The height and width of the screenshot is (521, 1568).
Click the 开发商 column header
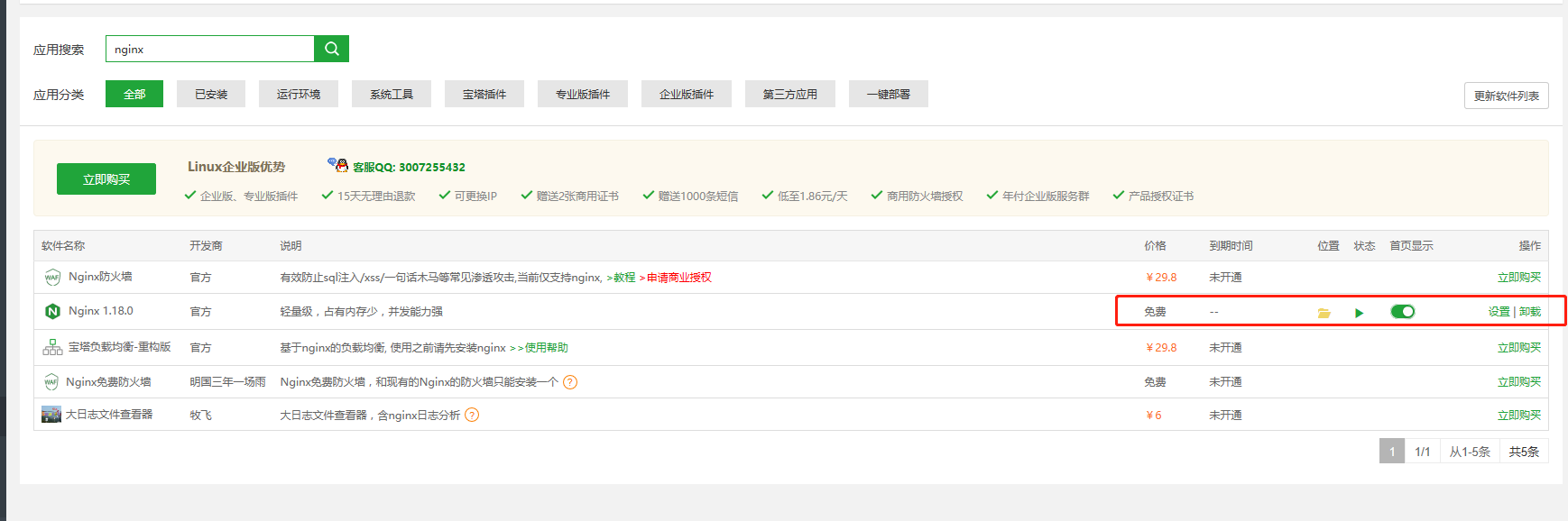pyautogui.click(x=206, y=245)
